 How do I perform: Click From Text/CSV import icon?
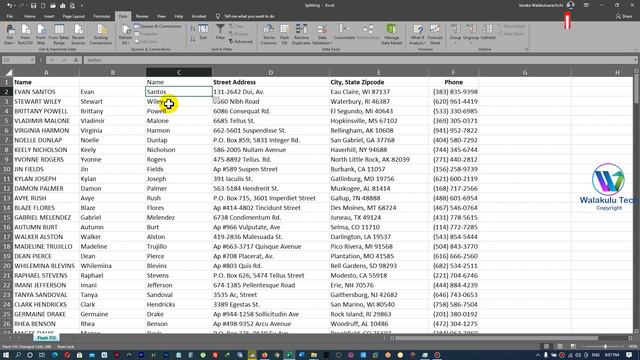(x=25, y=34)
